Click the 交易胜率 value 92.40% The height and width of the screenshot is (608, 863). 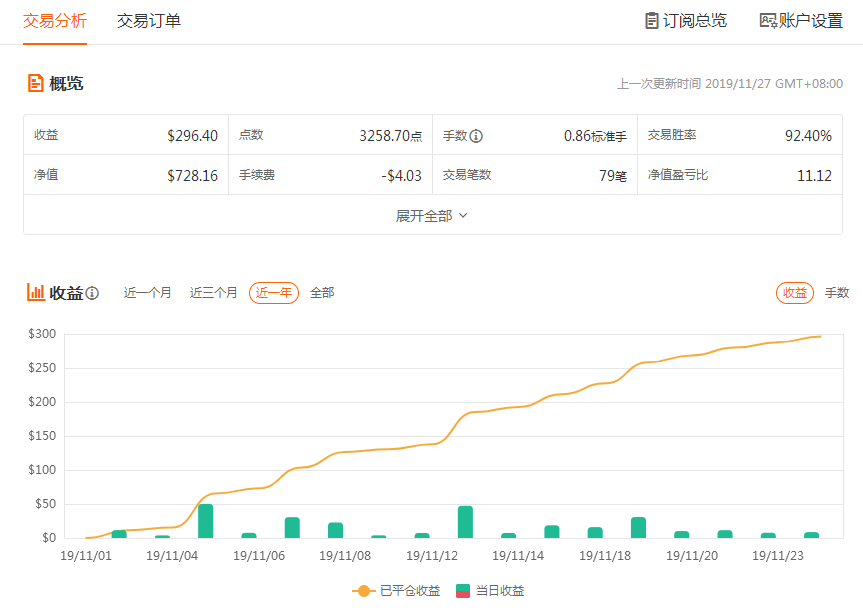pos(808,136)
